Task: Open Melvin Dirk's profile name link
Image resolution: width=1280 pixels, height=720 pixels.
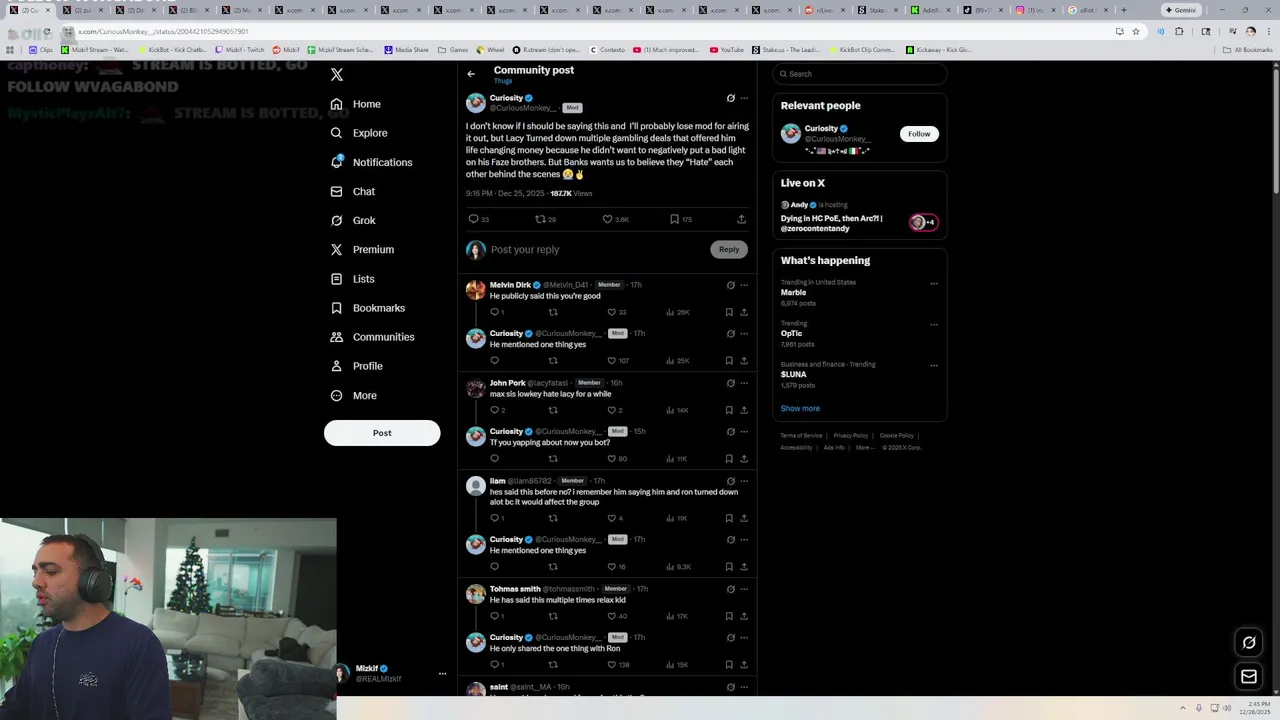Action: click(510, 285)
